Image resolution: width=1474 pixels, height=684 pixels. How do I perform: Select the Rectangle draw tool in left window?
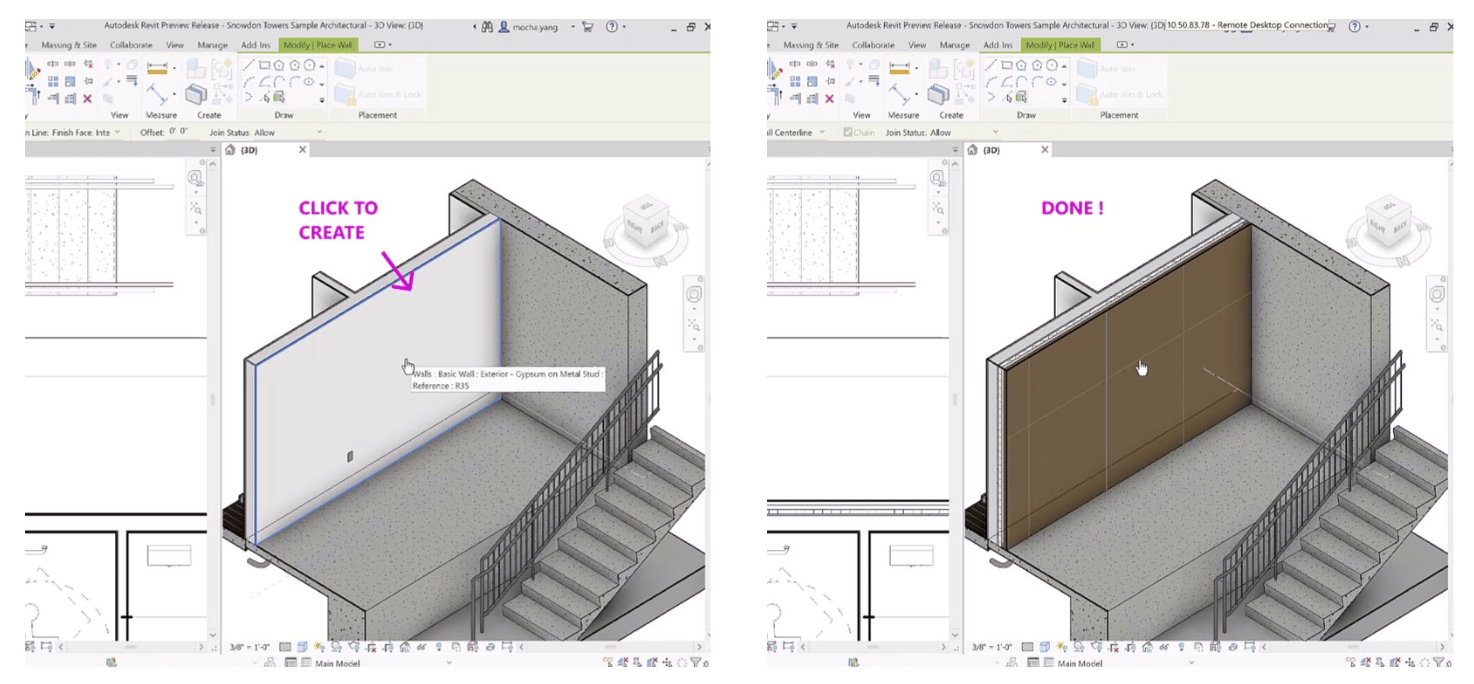(x=264, y=65)
